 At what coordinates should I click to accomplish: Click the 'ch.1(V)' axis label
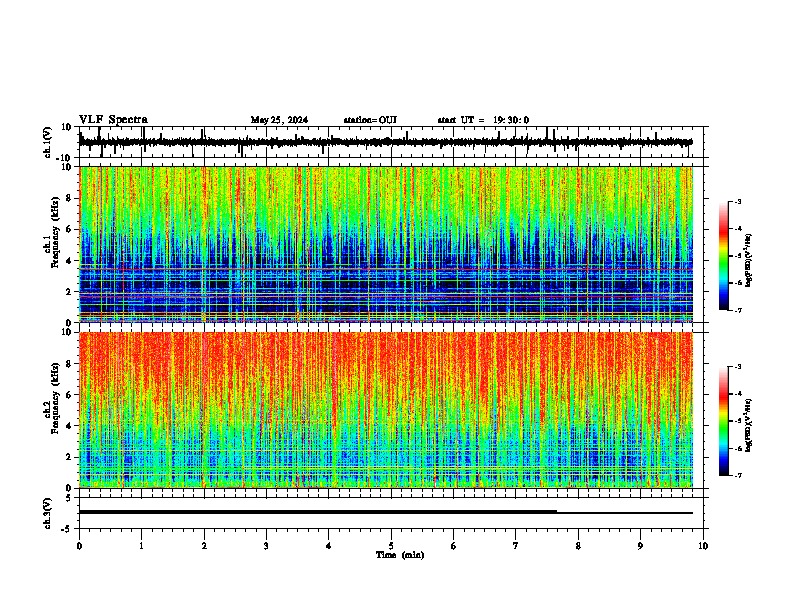point(48,142)
